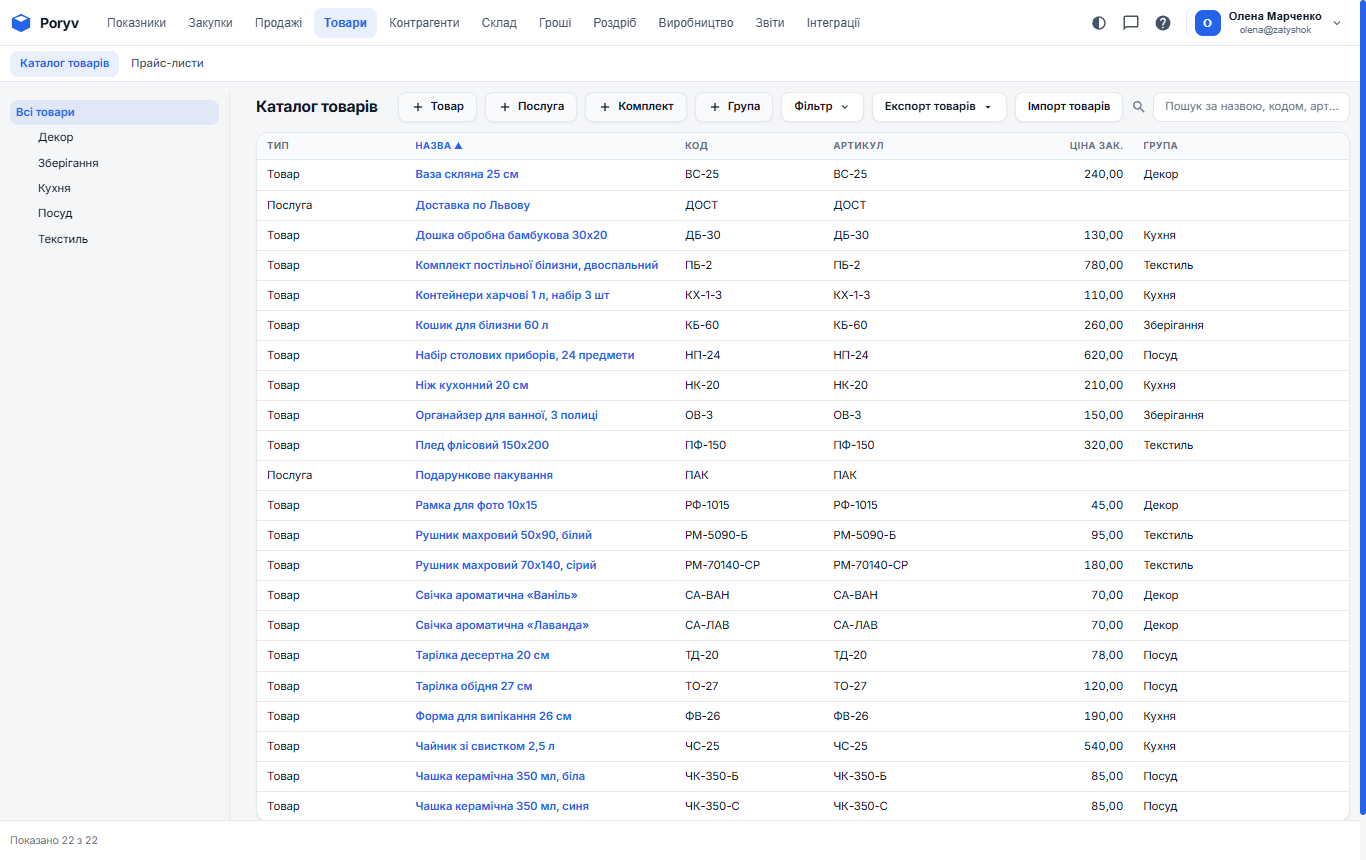The image size is (1366, 860).
Task: Click the Poryv logo icon
Action: [21, 23]
